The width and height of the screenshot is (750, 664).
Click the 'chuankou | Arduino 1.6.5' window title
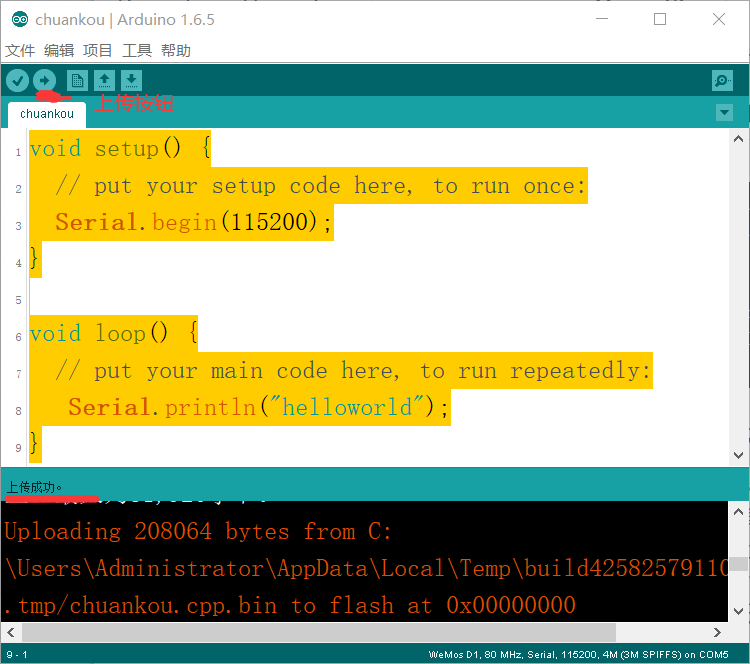[125, 20]
